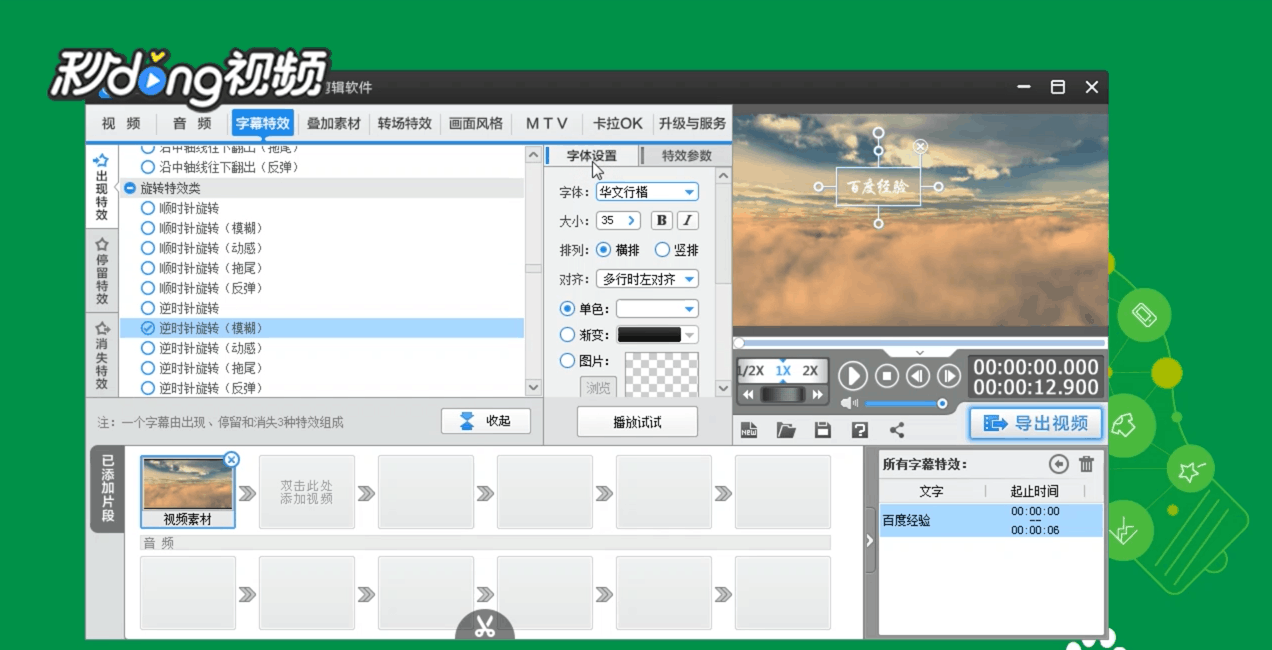Open help with the question mark icon
This screenshot has width=1272, height=650.
859,430
